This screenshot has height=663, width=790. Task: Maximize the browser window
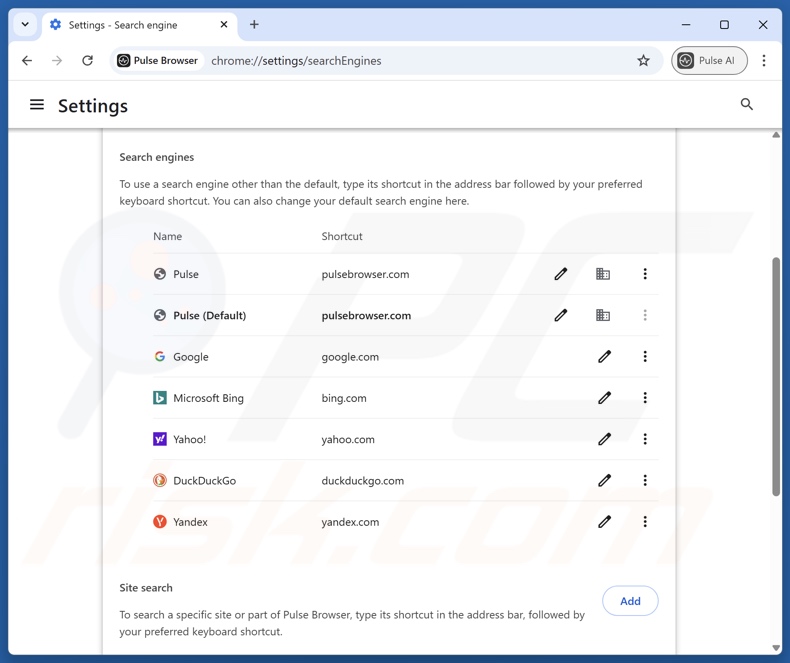point(724,25)
